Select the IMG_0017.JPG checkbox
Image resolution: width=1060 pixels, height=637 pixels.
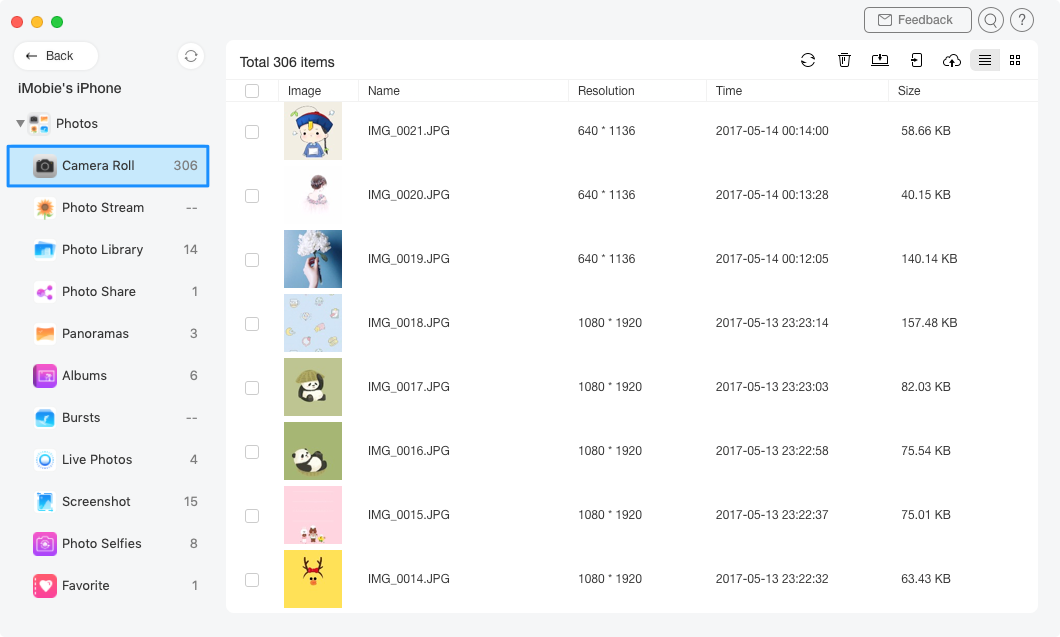click(x=252, y=387)
